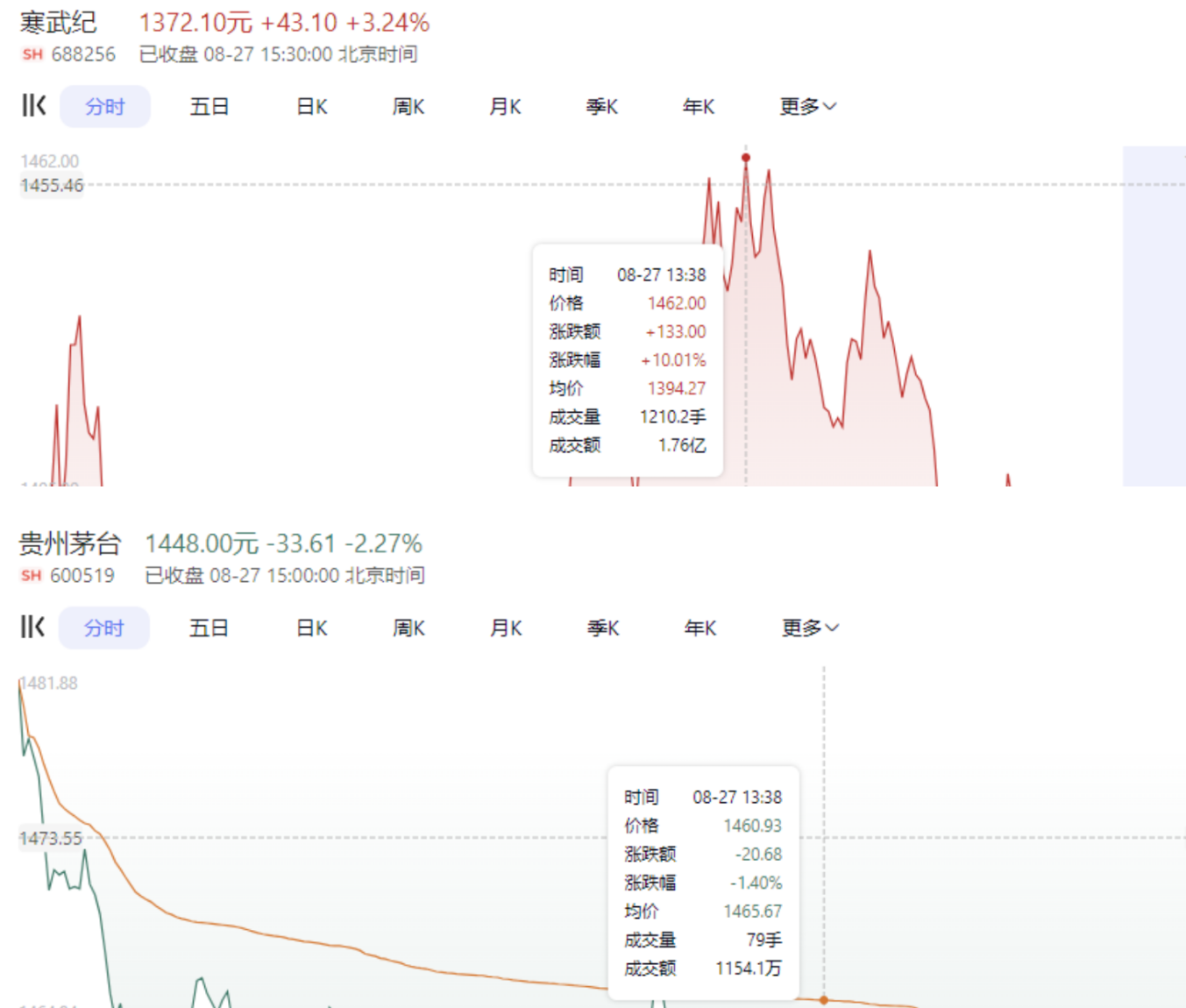Switch 寒武纪 chart to 周K view

coord(408,107)
